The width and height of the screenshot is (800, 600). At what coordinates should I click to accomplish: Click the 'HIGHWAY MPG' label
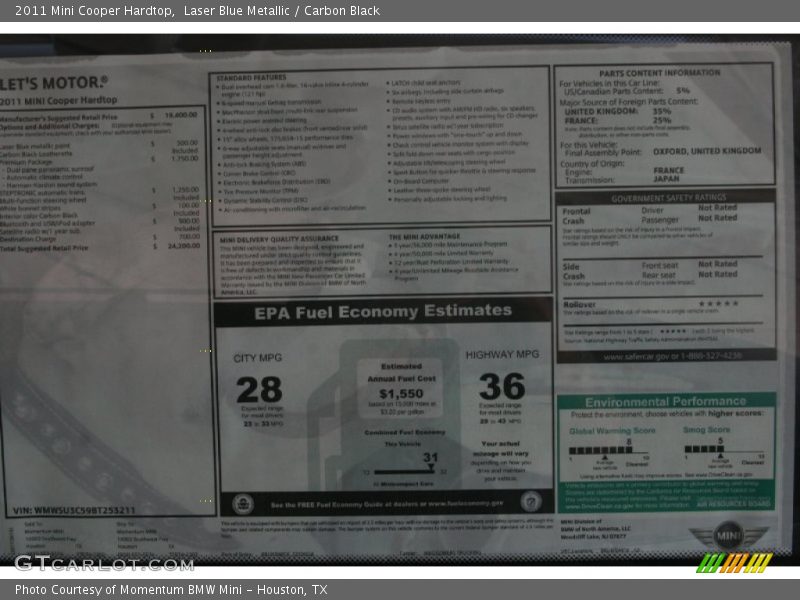point(503,355)
